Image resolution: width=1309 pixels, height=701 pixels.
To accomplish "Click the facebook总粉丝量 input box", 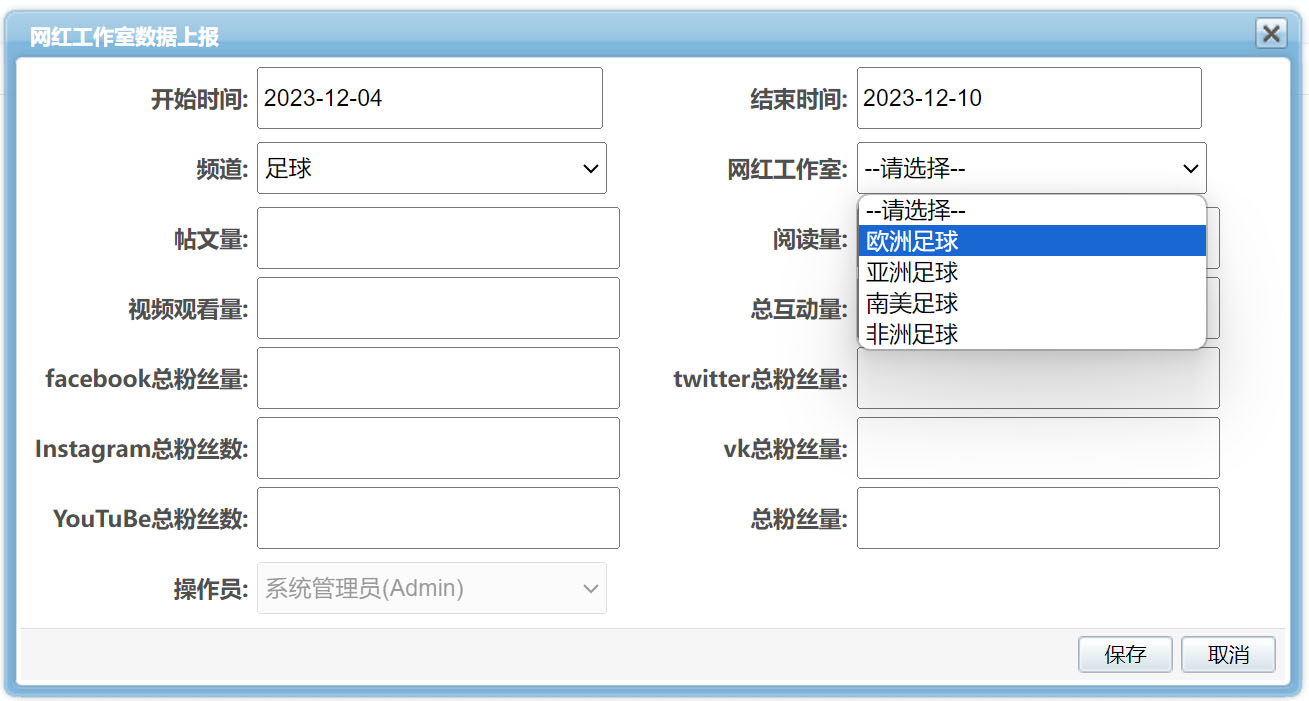I will pos(438,378).
